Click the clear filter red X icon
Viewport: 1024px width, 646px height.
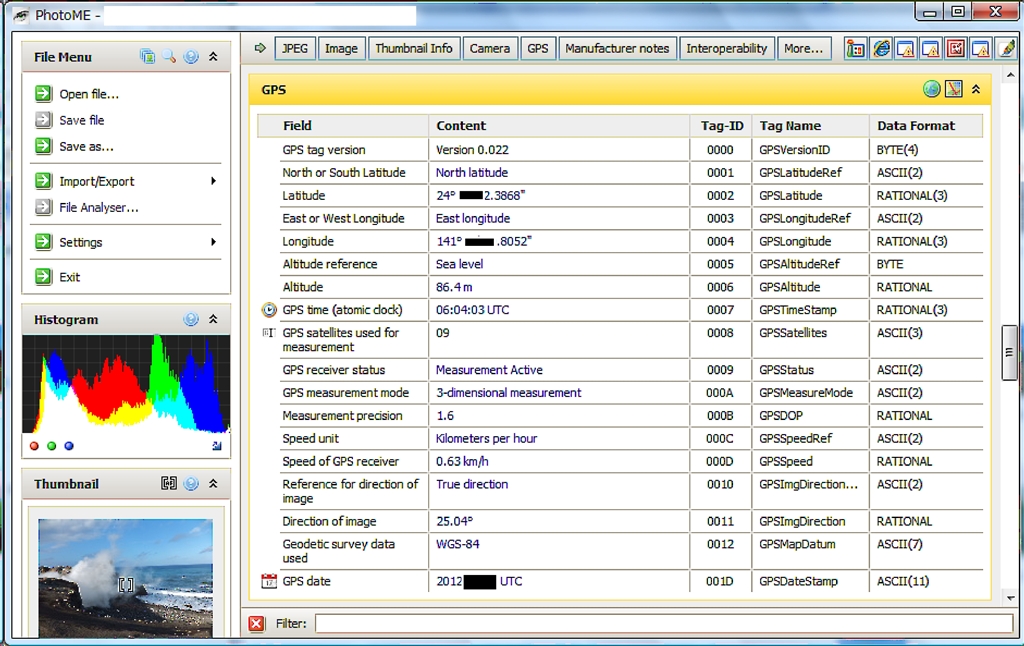coord(257,623)
